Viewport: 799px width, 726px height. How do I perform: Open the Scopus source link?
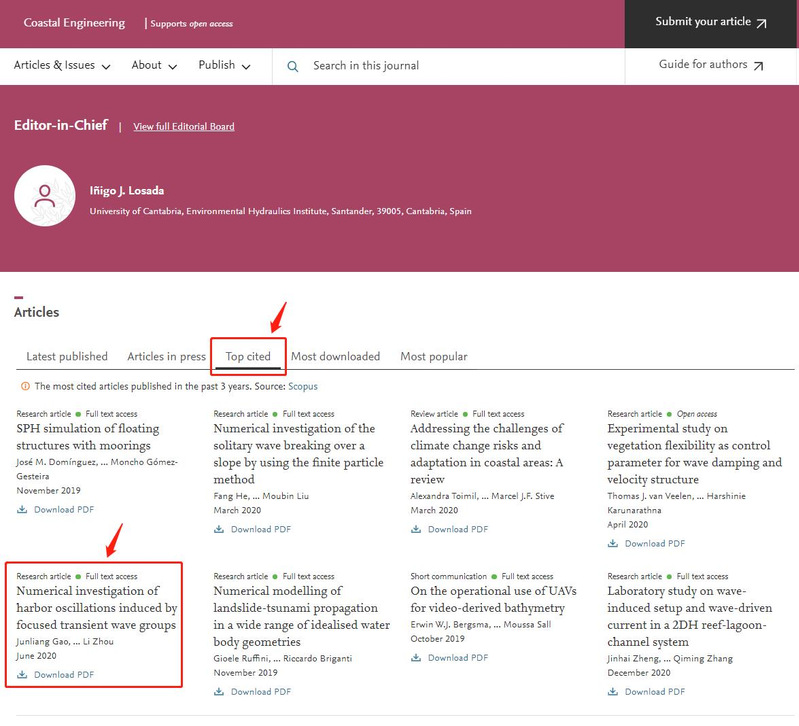(x=302, y=386)
